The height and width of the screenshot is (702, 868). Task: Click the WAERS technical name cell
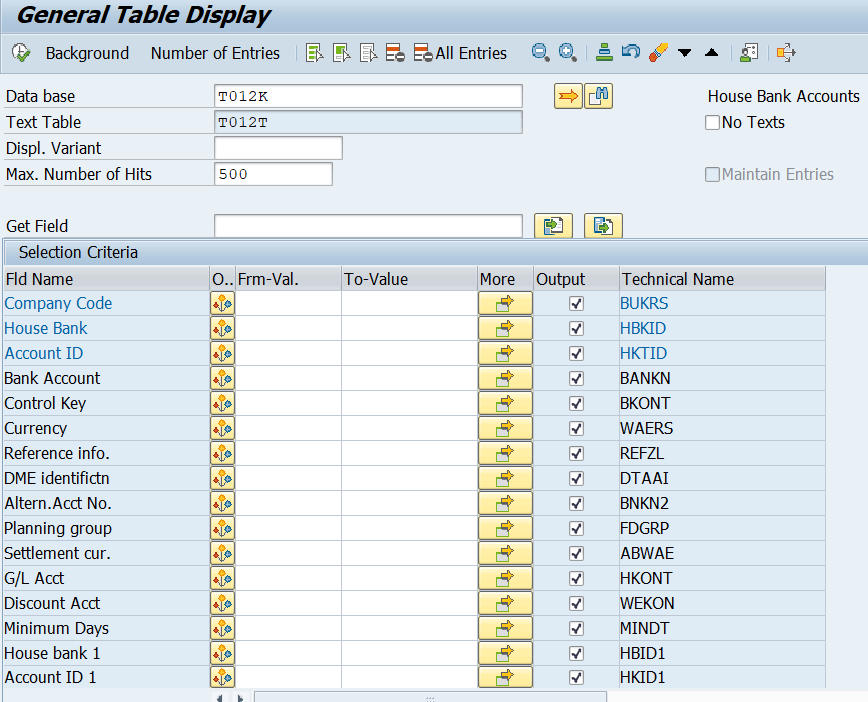pos(722,429)
